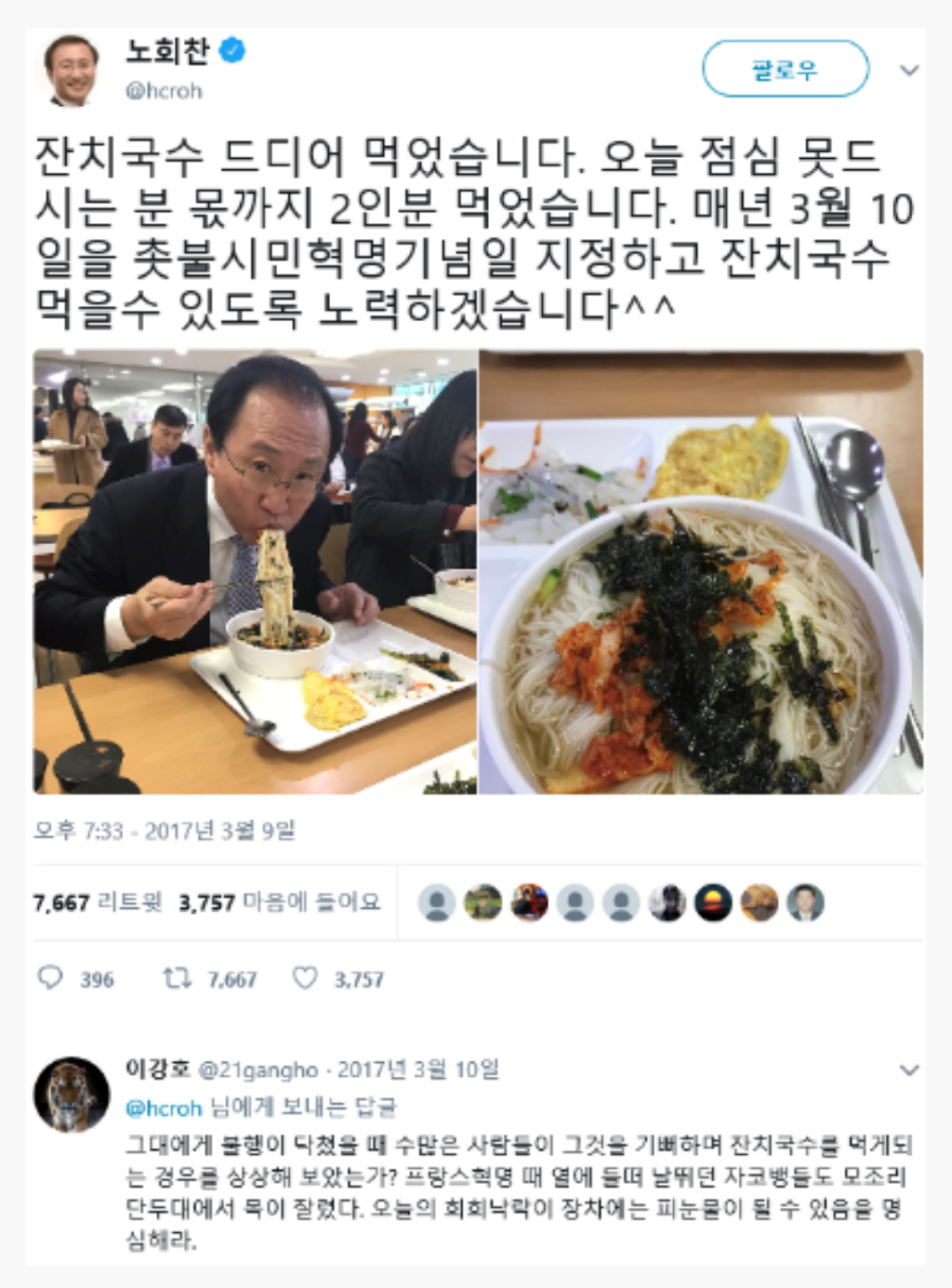Open the photo of man eating noodles

[255, 572]
